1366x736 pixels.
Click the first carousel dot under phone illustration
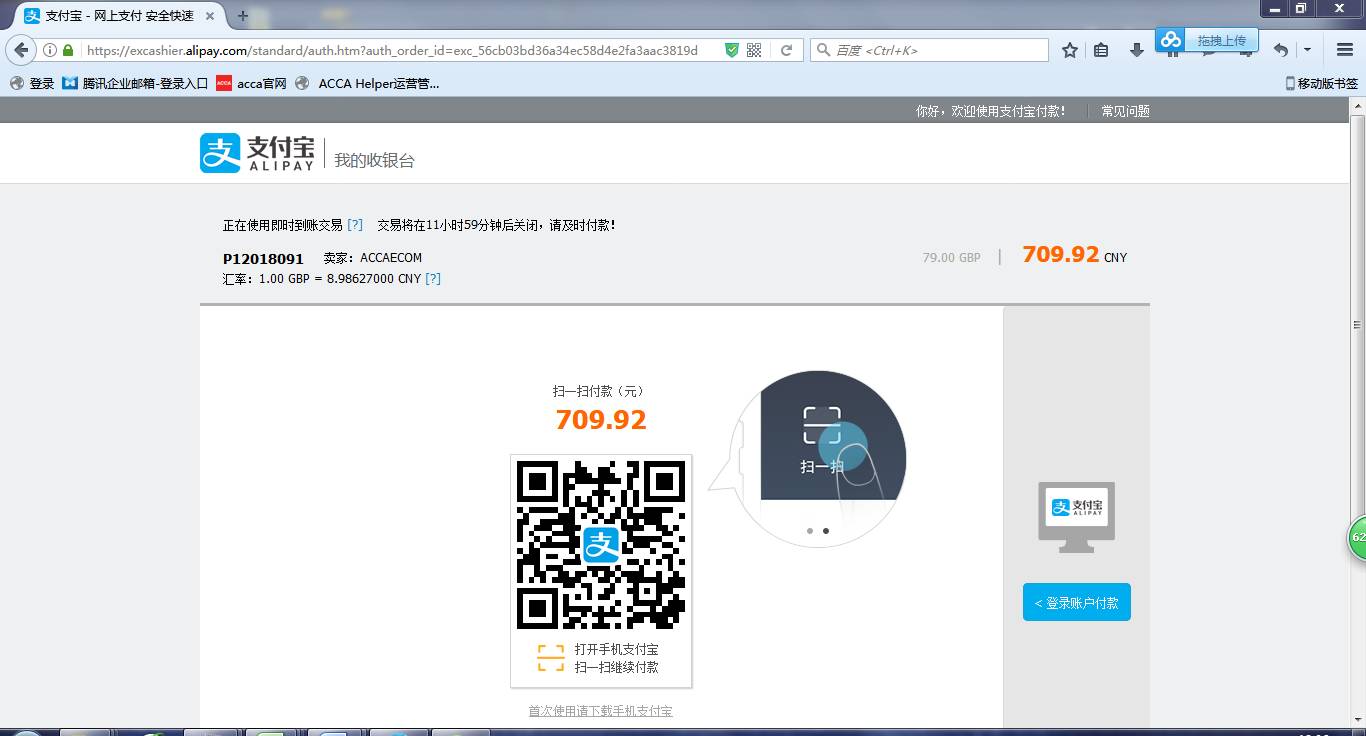809,531
